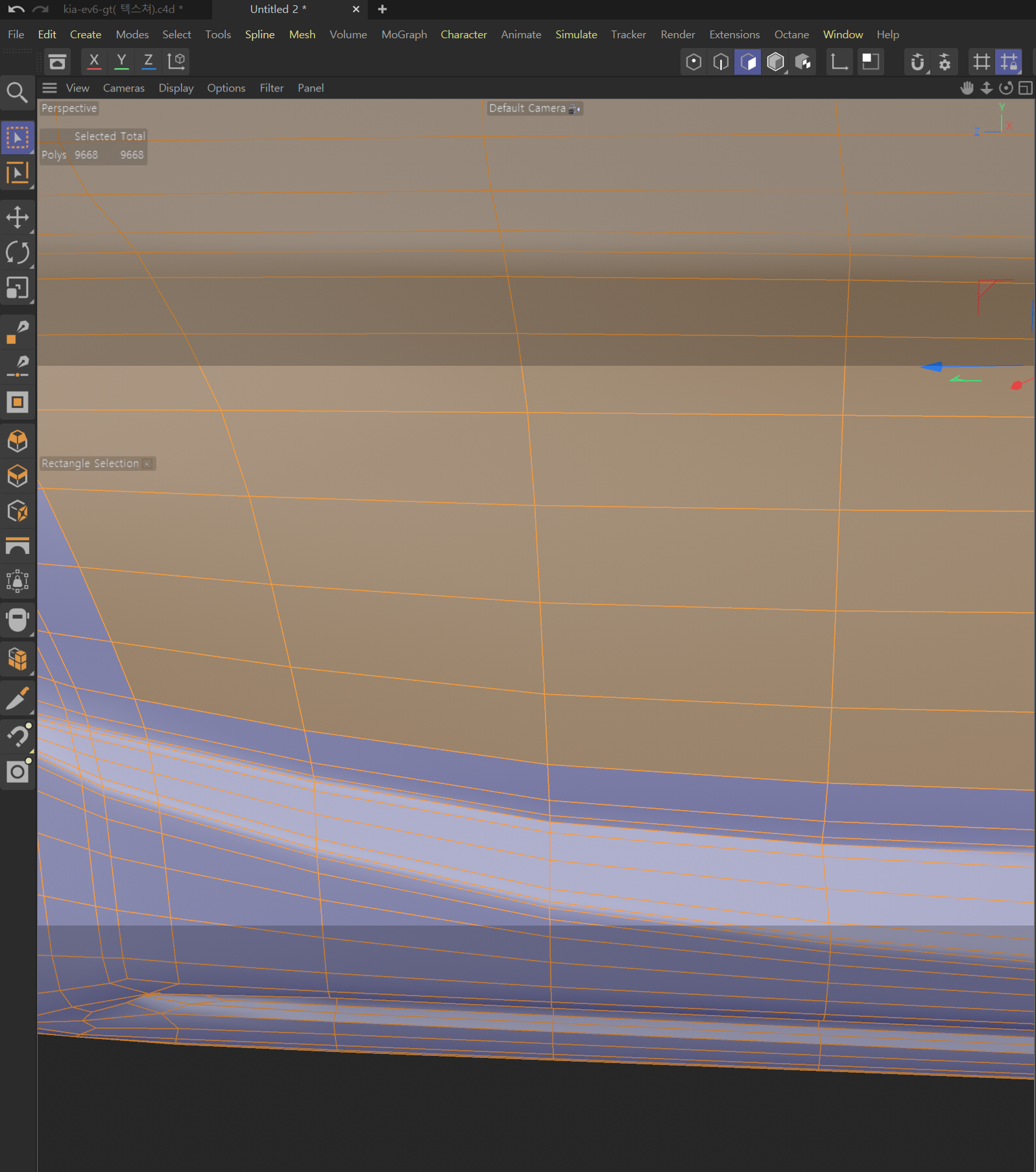Select the Brush circle tool at the toolbar bottom
The width and height of the screenshot is (1036, 1172).
[x=17, y=772]
